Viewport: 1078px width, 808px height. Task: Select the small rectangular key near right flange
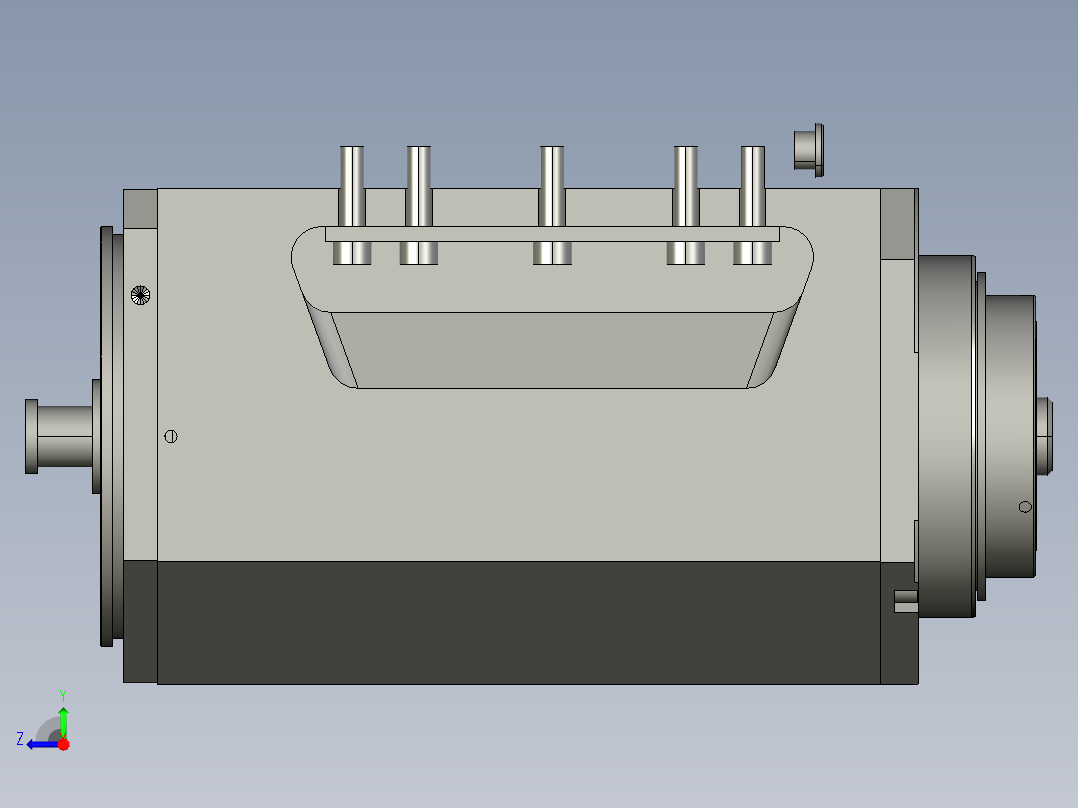click(x=906, y=601)
